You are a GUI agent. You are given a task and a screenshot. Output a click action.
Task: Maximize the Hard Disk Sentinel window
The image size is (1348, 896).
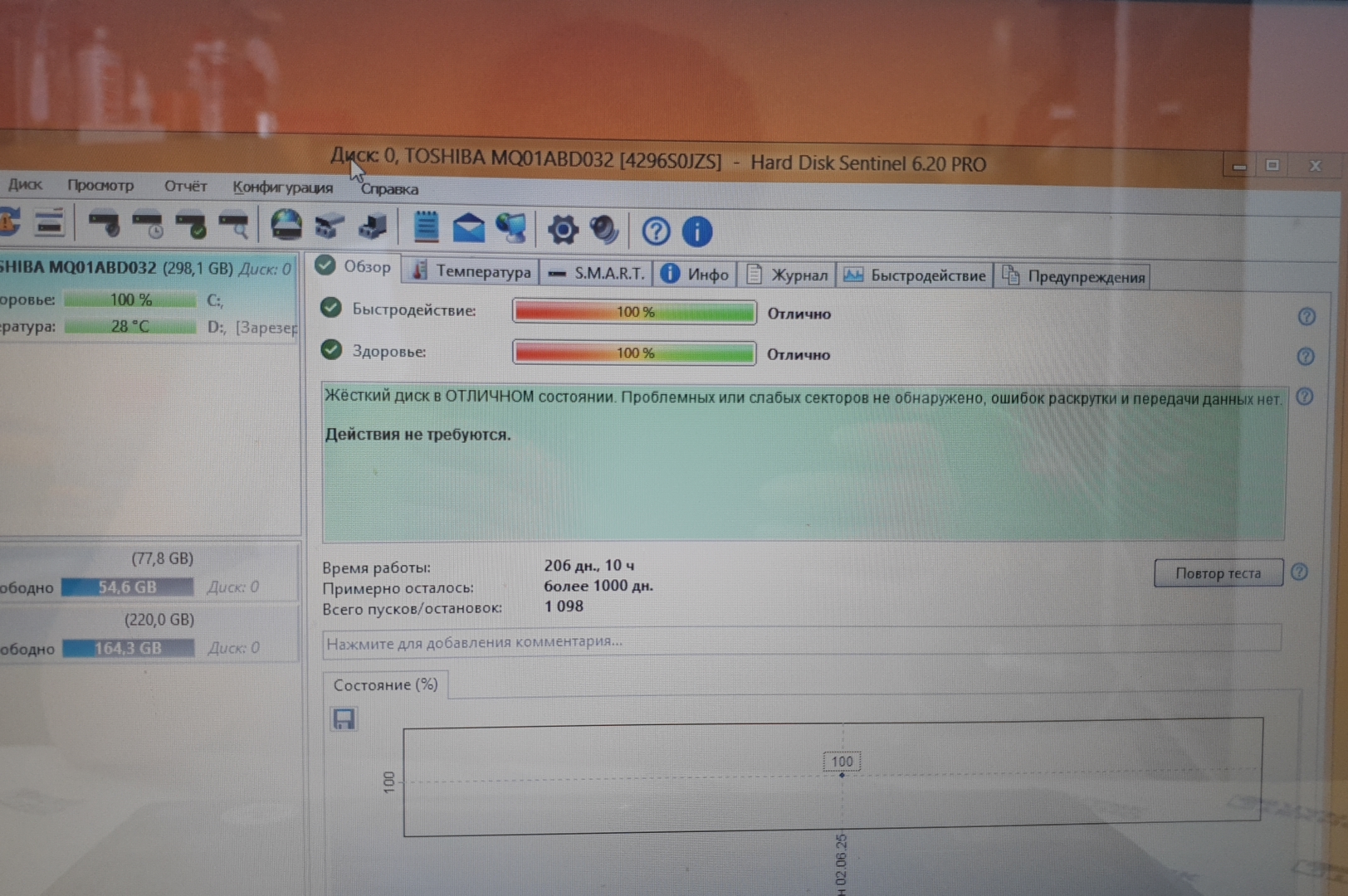(1272, 165)
